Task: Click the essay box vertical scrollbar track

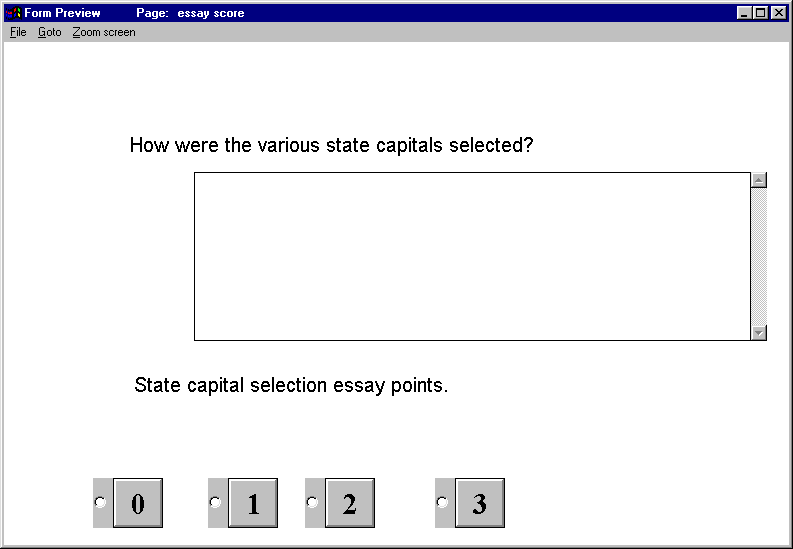Action: coord(759,256)
